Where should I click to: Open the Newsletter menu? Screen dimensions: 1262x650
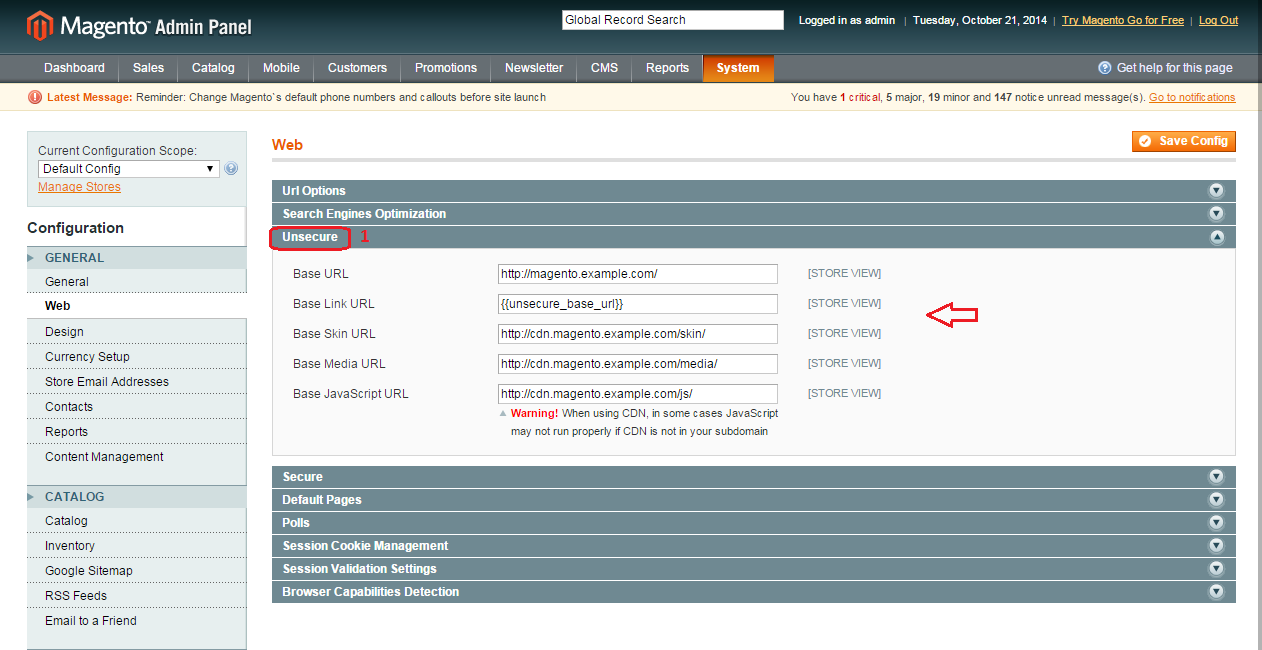(534, 68)
